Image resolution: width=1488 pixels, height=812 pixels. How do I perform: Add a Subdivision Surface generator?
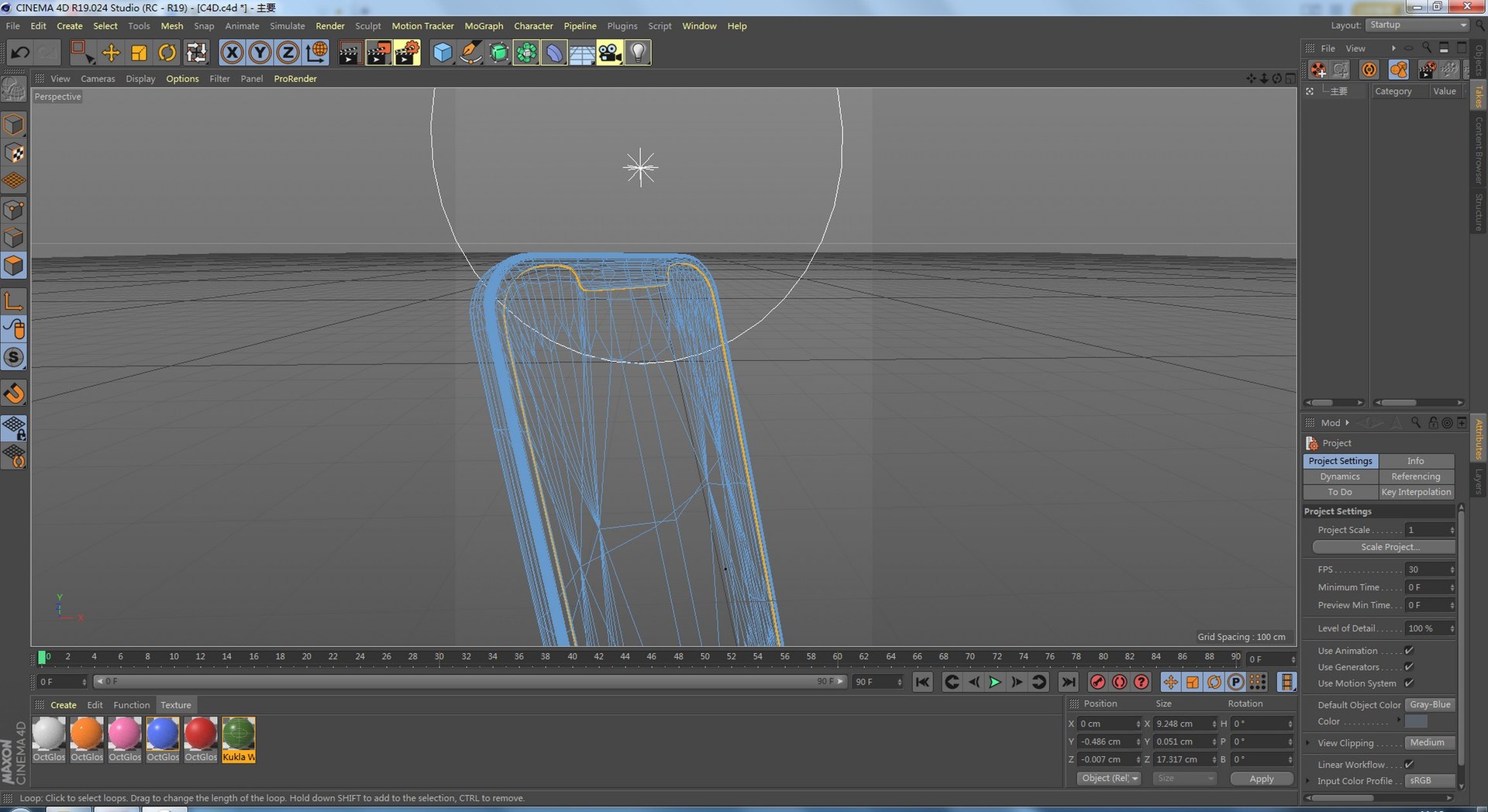point(498,53)
